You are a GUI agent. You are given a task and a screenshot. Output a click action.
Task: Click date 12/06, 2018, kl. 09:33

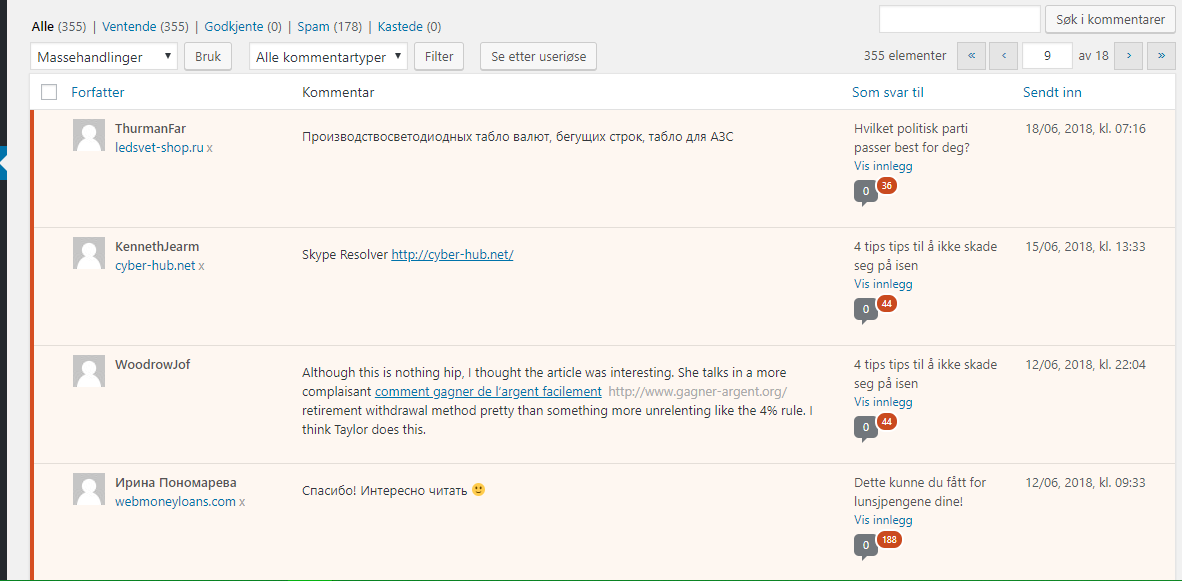click(1086, 482)
